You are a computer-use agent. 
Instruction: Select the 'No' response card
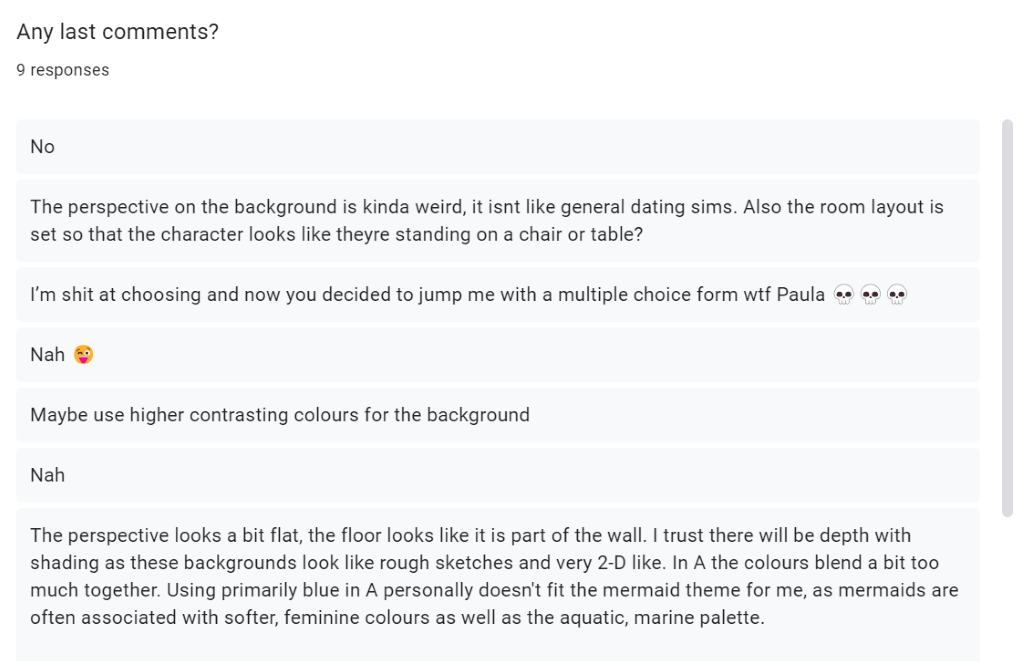498,146
